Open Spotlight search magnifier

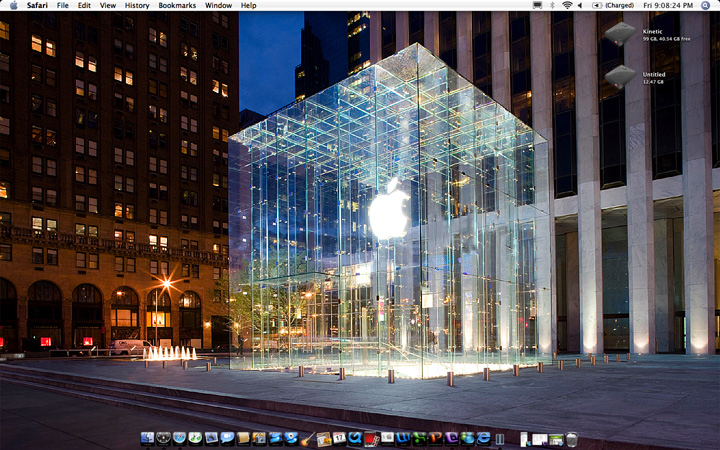point(705,5)
